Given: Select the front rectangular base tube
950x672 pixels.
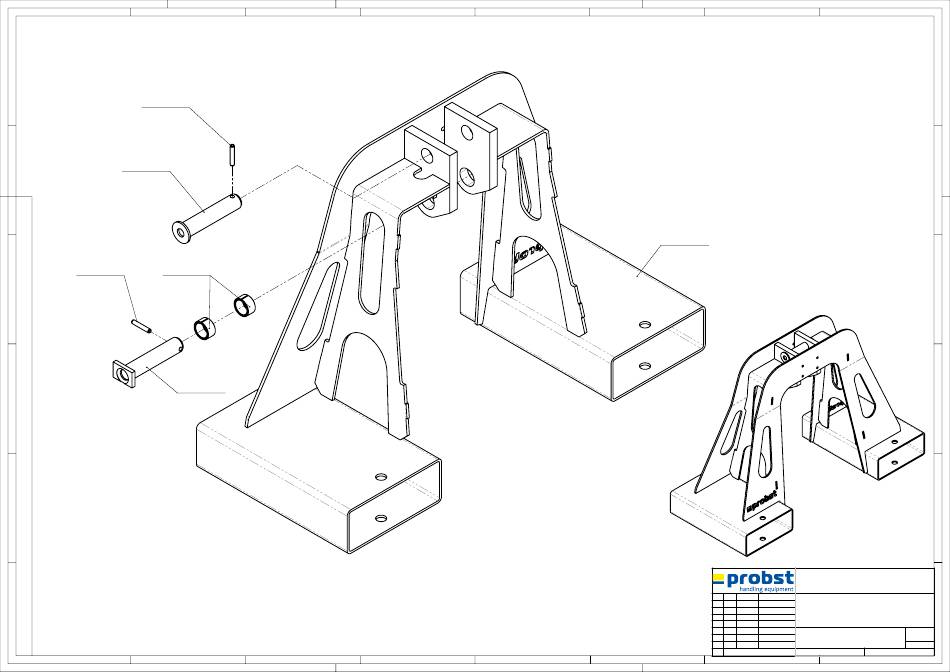Looking at the screenshot, I should (x=319, y=471).
